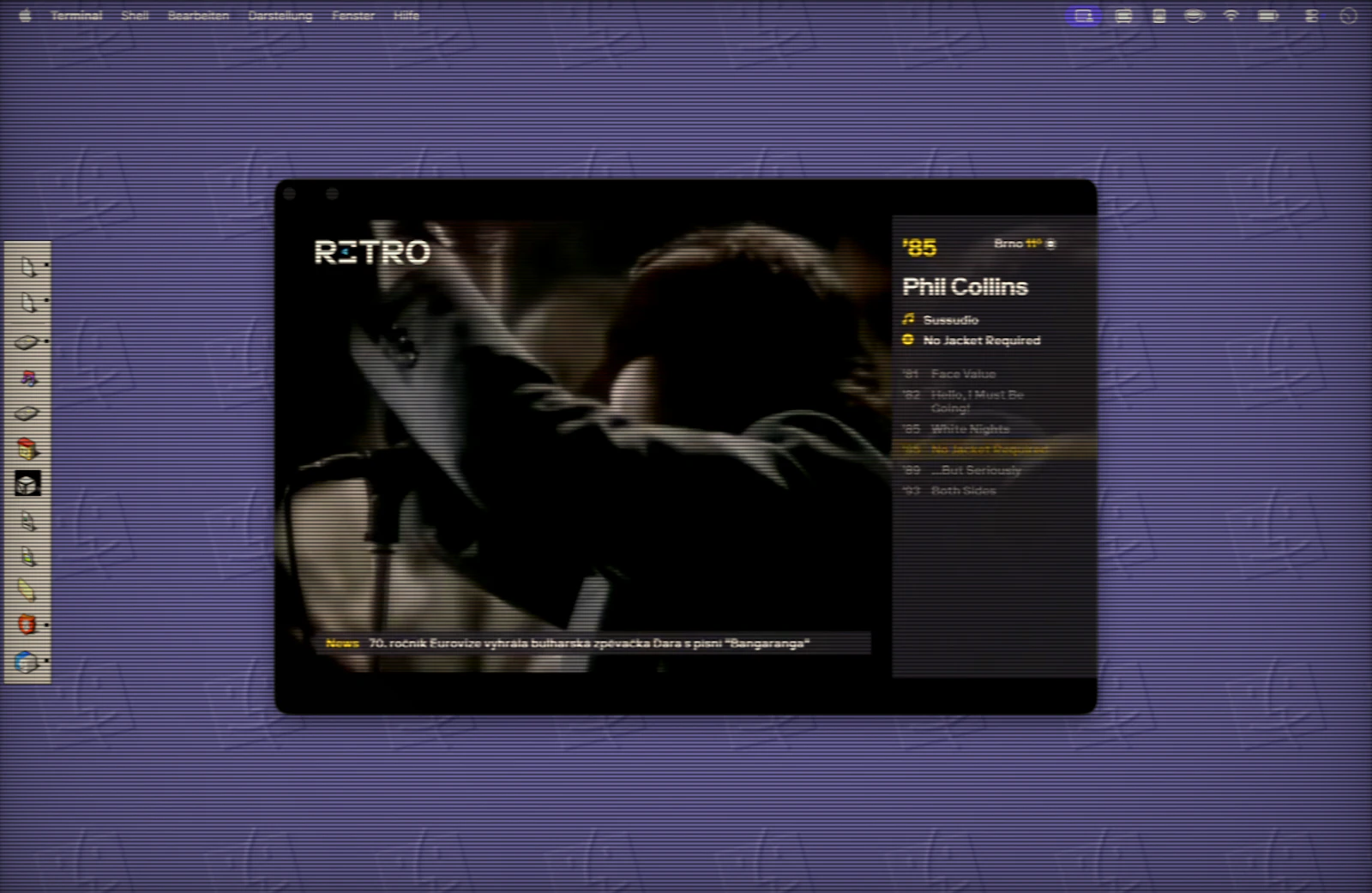1372x893 pixels.
Task: Click the Sussudio song title
Action: tap(951, 320)
